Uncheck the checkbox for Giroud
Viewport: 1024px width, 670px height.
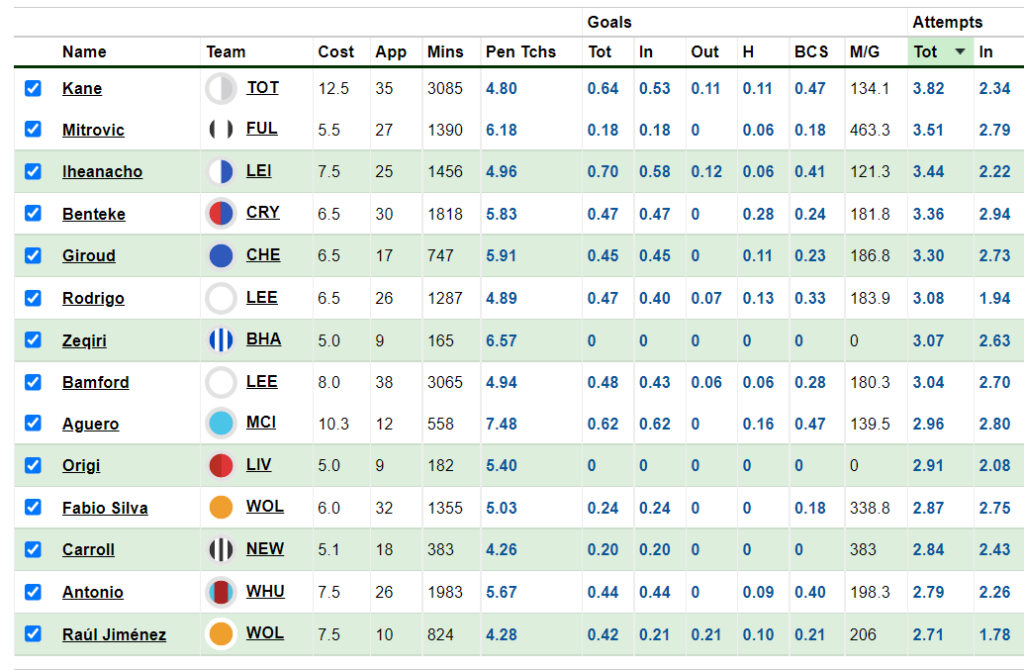click(x=33, y=256)
